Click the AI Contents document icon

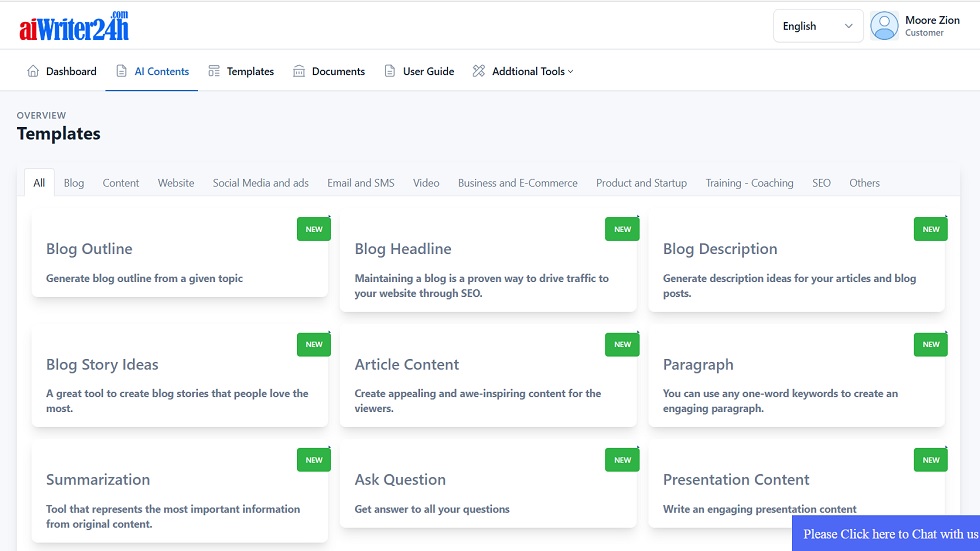click(122, 71)
